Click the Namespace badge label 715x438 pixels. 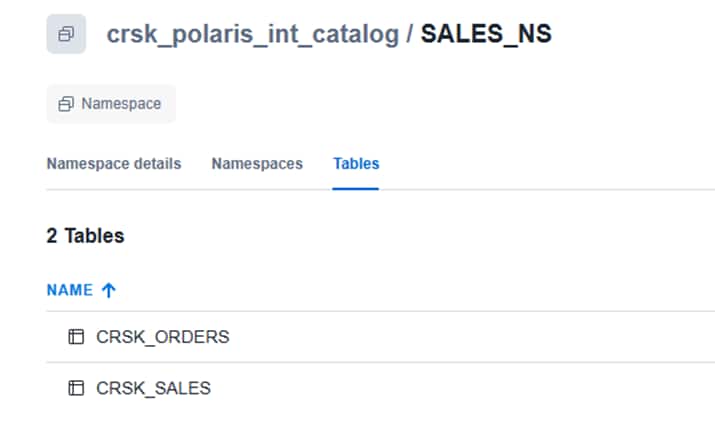121,104
